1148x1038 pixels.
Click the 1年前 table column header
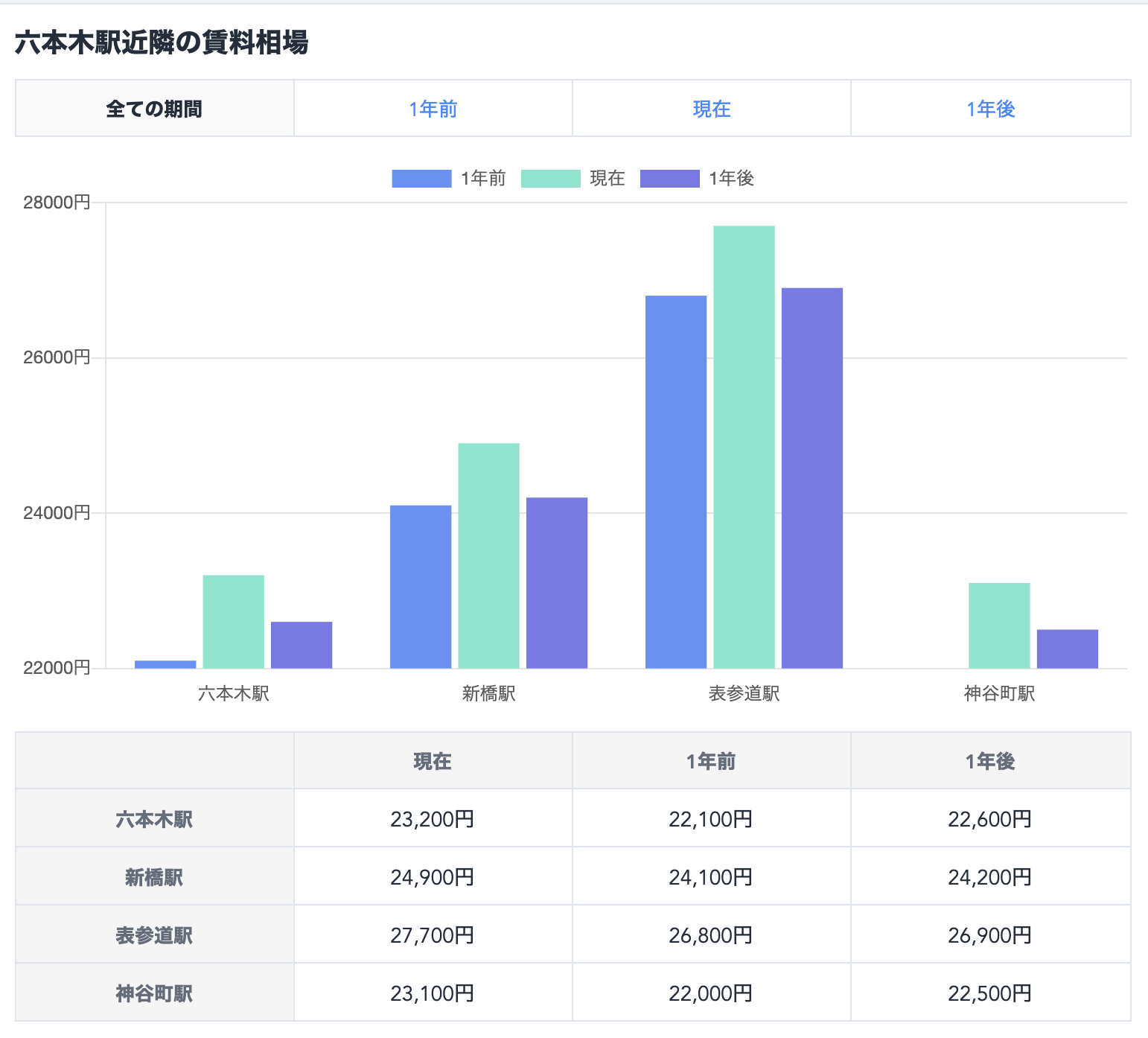tap(712, 761)
